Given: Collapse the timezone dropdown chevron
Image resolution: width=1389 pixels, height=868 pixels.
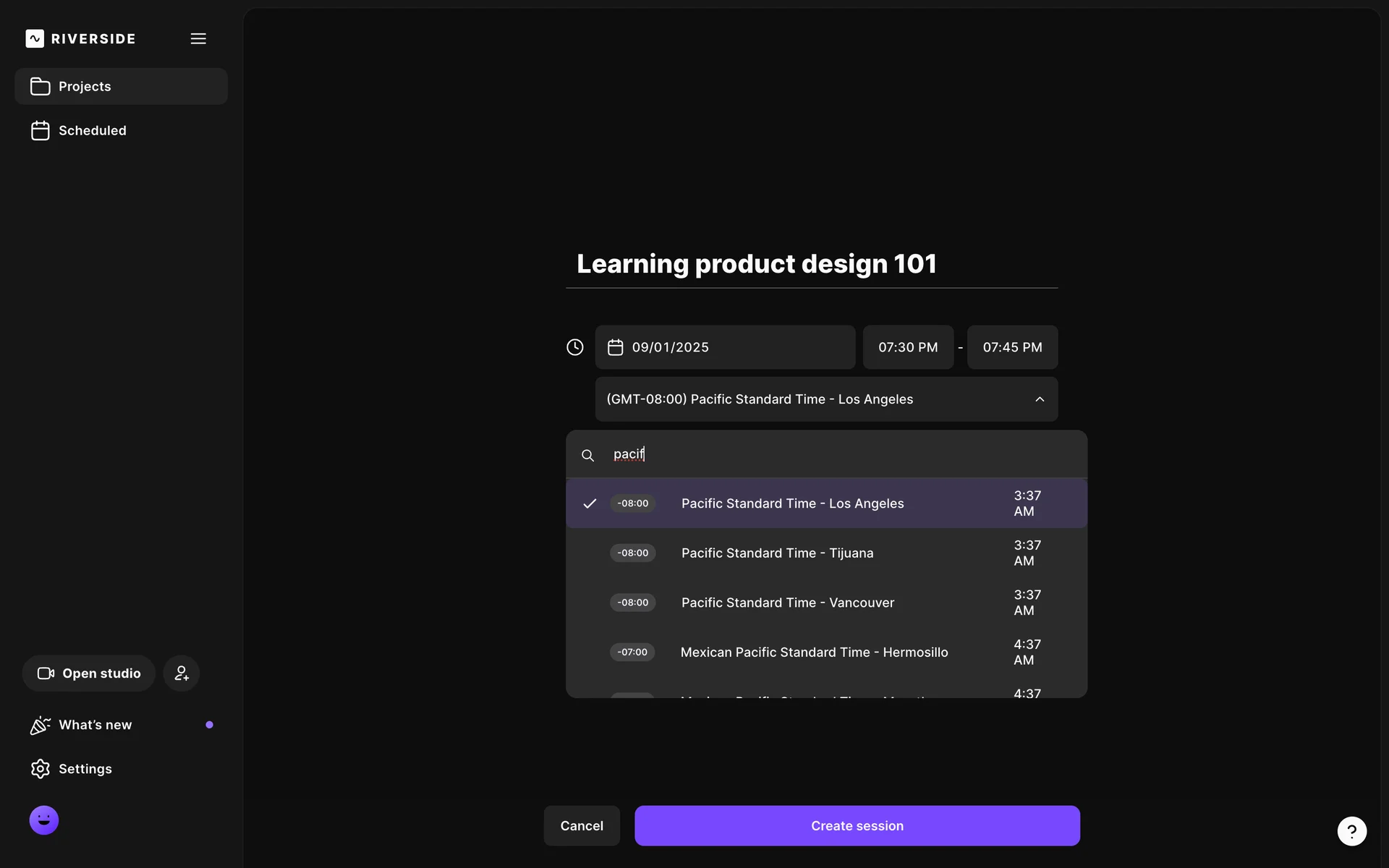Looking at the screenshot, I should 1040,399.
